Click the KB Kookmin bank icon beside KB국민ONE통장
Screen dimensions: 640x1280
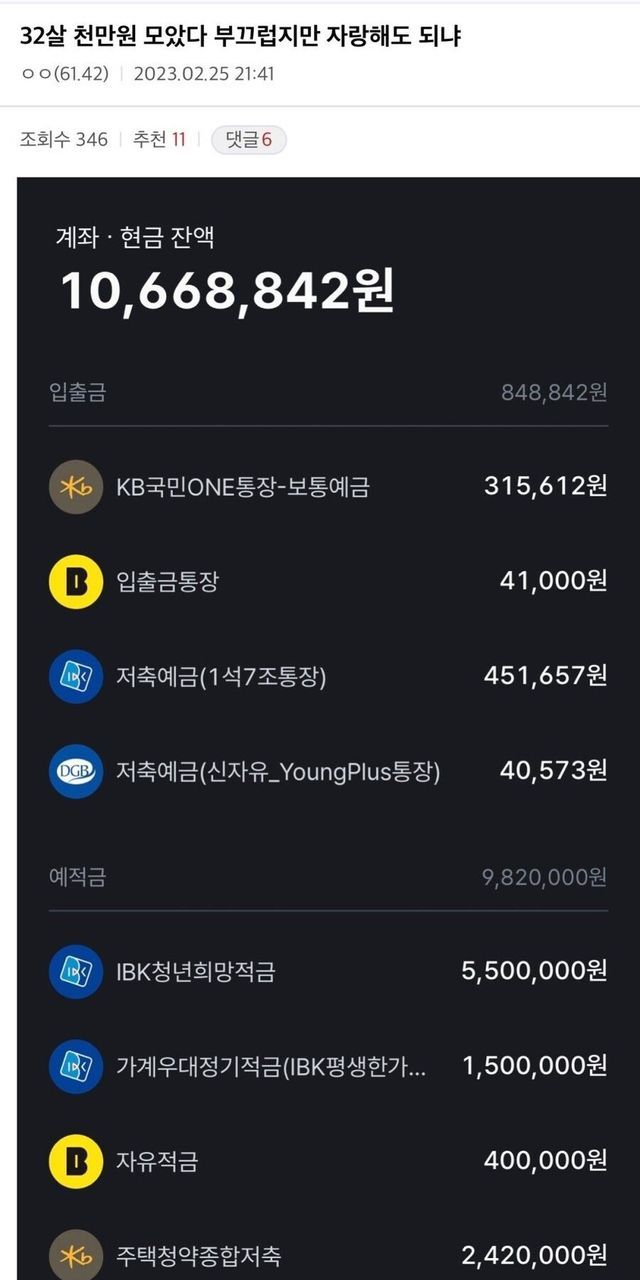(76, 487)
